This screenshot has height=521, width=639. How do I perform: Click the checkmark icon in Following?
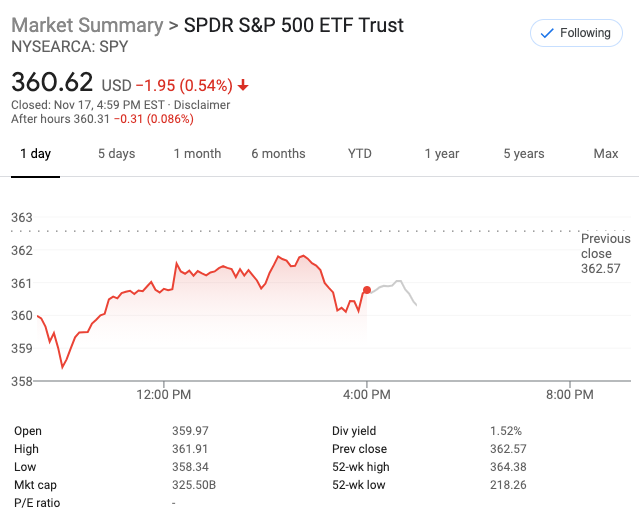pos(546,33)
